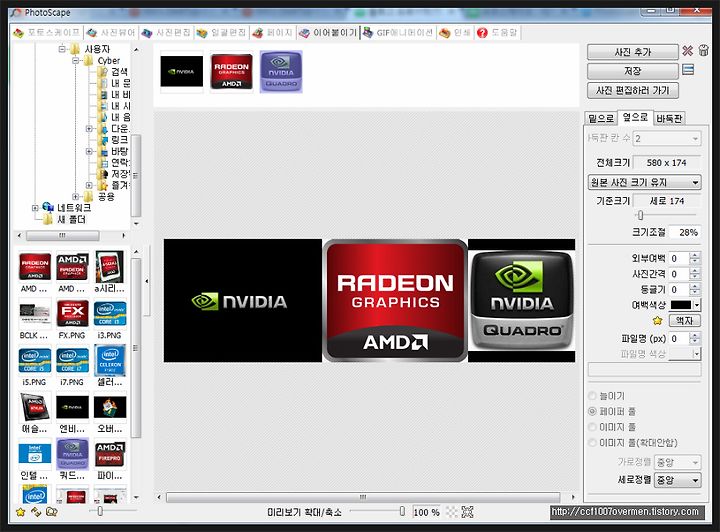
Task: Click the blue list icon beside 저장
Action: 687,70
